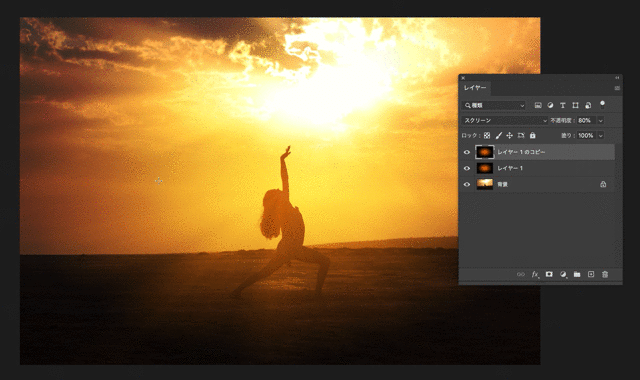The width and height of the screenshot is (640, 380).
Task: Hide the 背景 layer
Action: [x=467, y=184]
